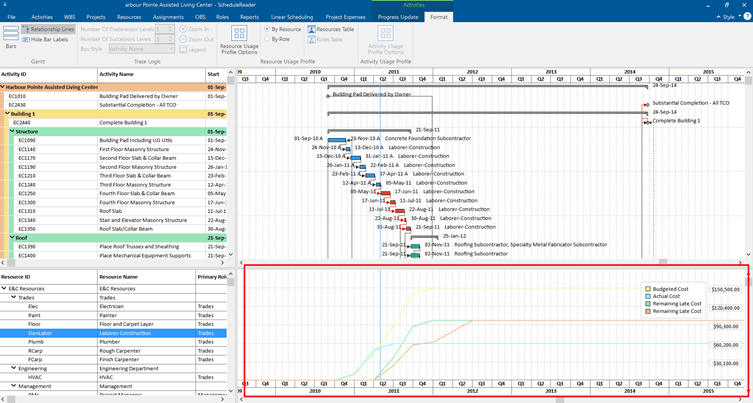
Task: Toggle Relationship Lines in Gantt group
Action: click(48, 29)
